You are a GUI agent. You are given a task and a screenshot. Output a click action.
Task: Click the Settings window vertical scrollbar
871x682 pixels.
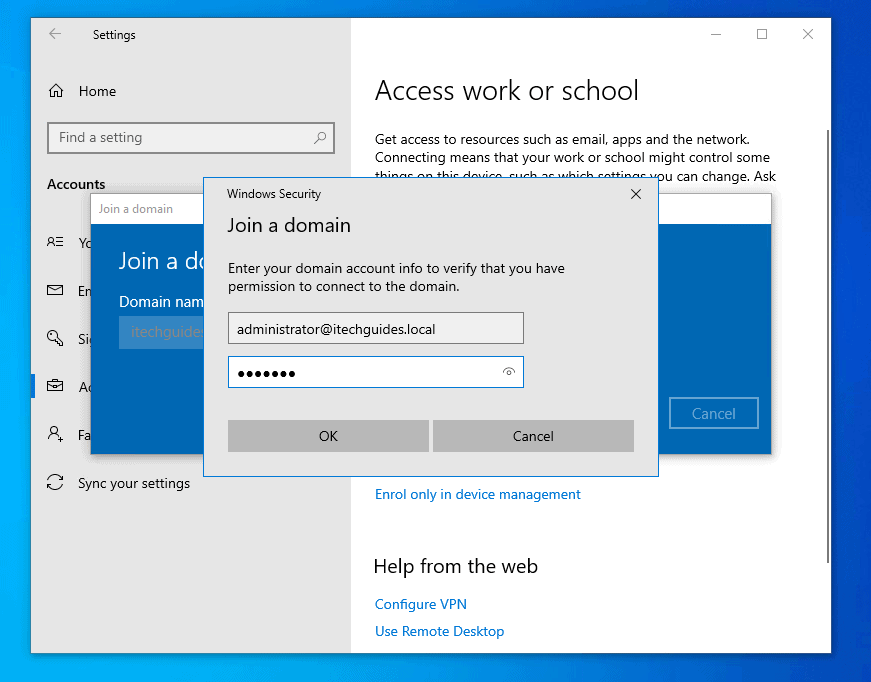coord(827,344)
